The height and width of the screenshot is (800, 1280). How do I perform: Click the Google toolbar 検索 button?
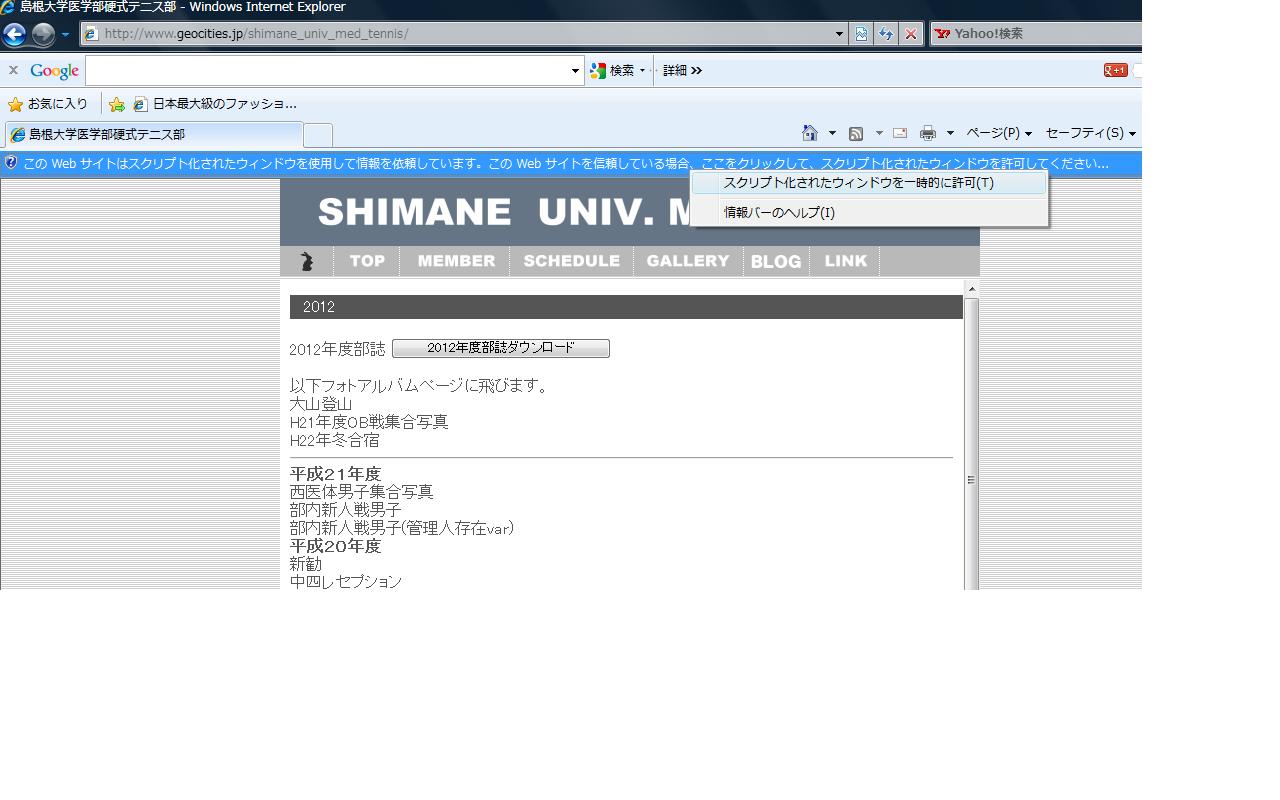(x=612, y=70)
